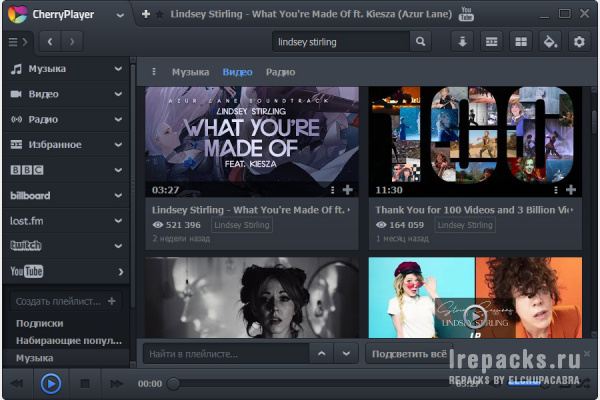Image resolution: width=600 pixels, height=400 pixels.
Task: Click the Подсветить всё button
Action: pos(409,354)
